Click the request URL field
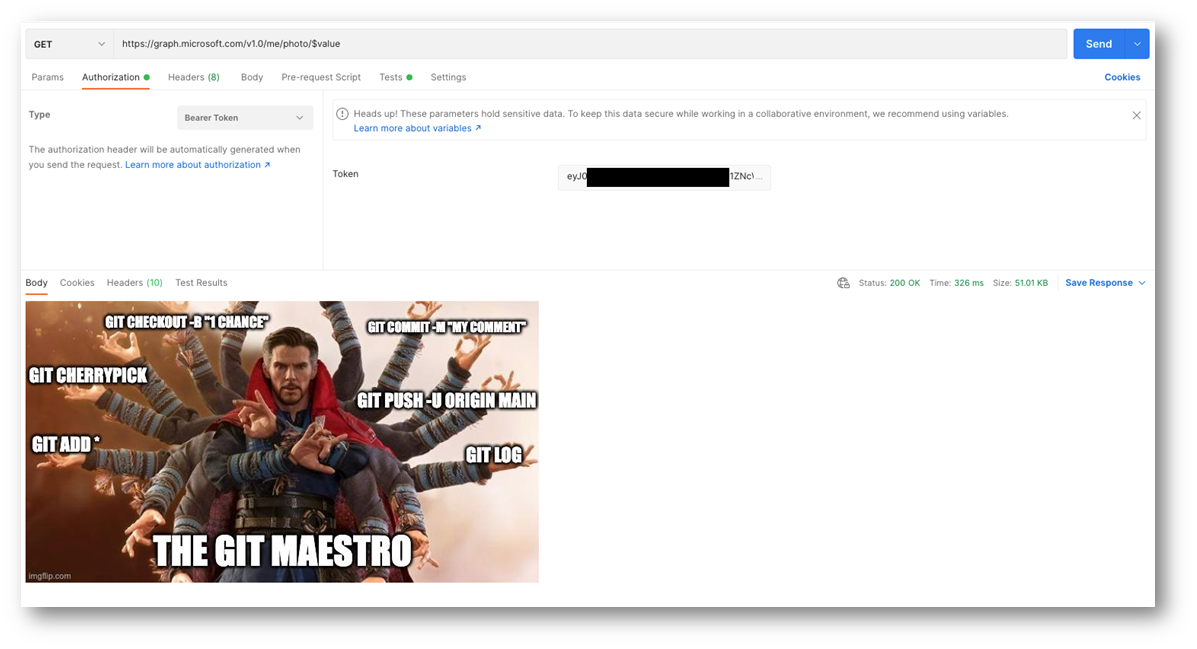The height and width of the screenshot is (649, 1197). [x=590, y=44]
